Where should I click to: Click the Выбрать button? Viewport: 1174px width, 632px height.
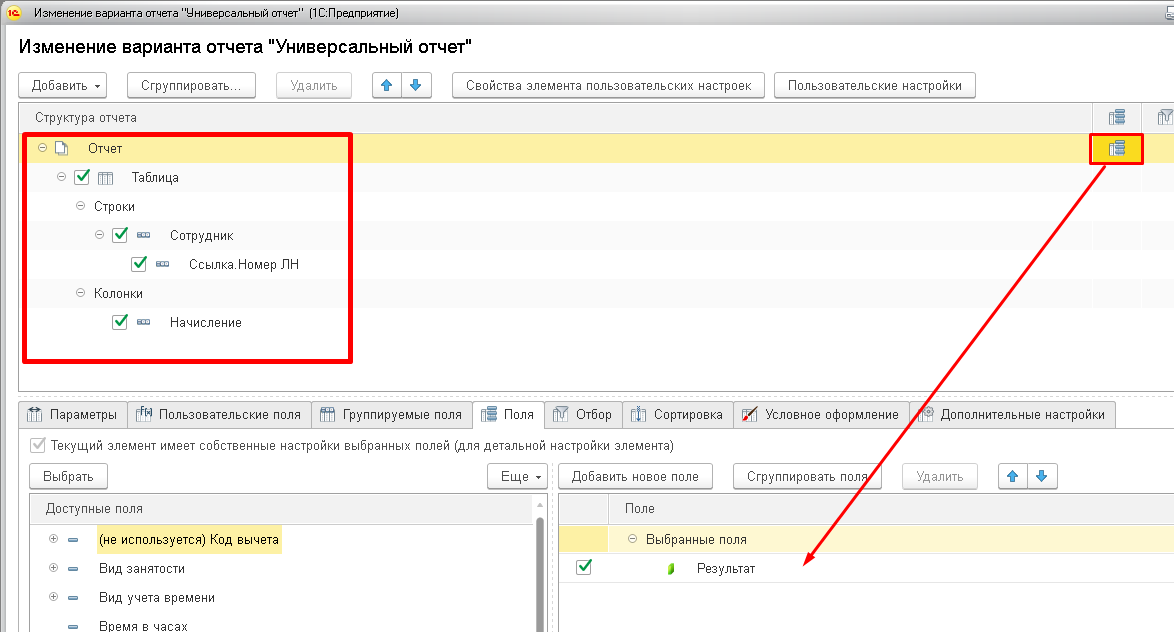click(x=68, y=476)
